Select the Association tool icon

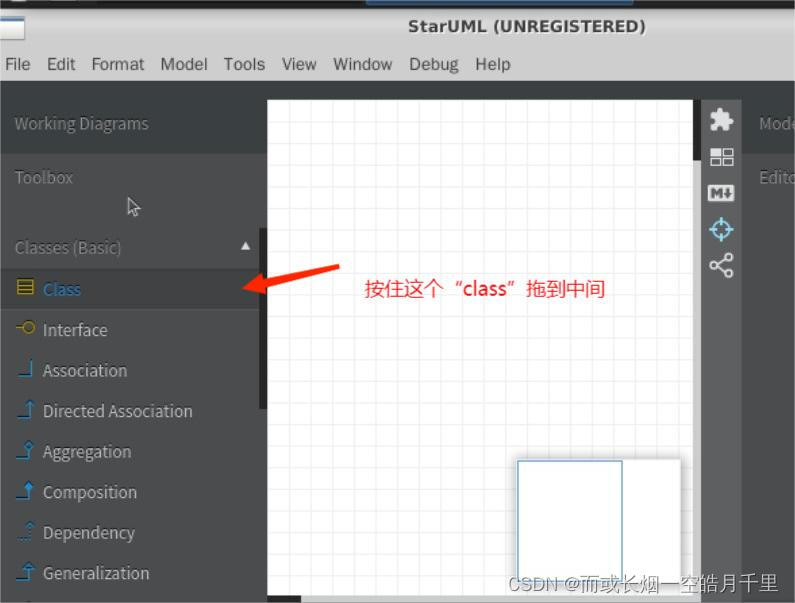click(25, 369)
